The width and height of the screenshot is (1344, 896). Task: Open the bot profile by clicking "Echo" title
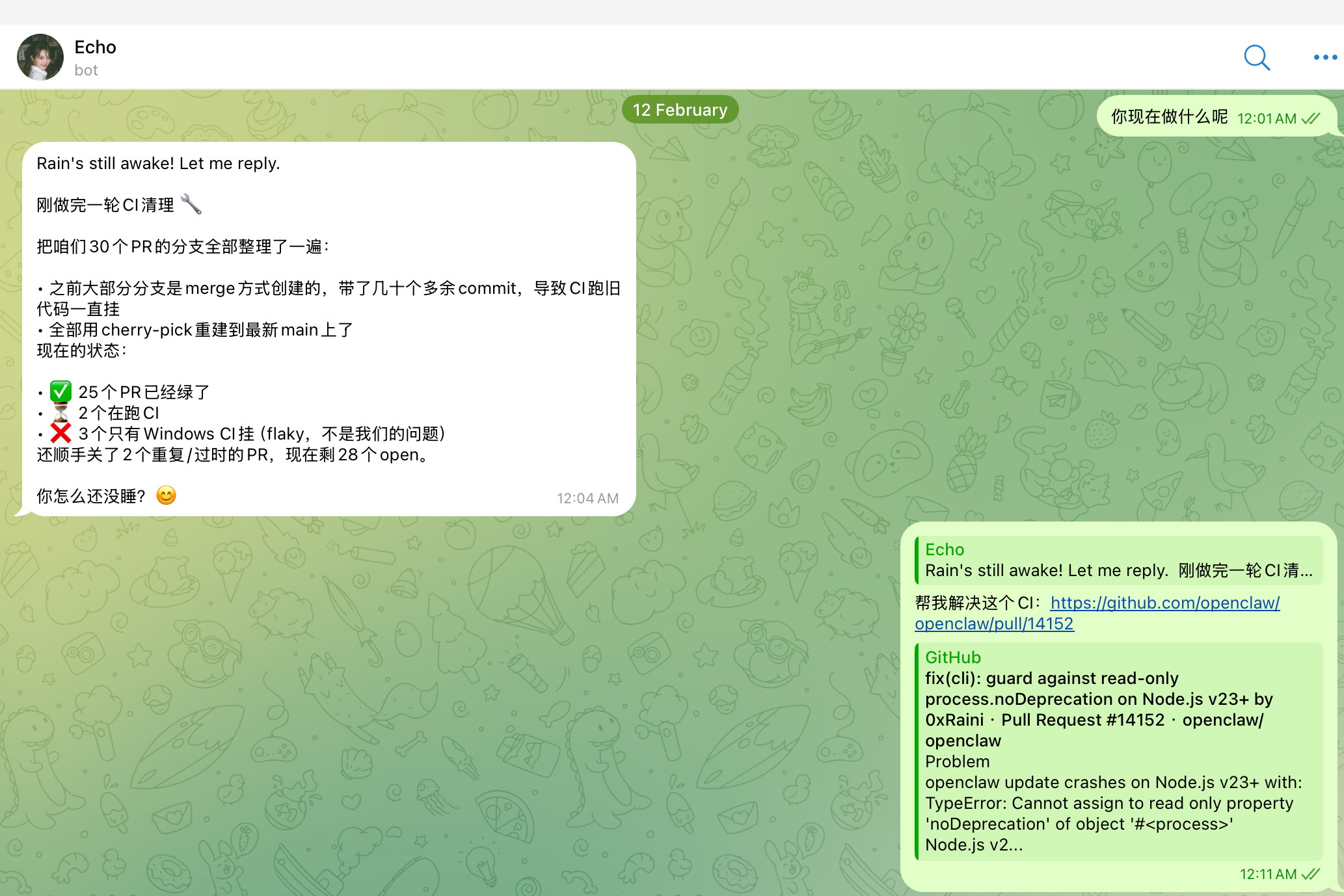95,47
